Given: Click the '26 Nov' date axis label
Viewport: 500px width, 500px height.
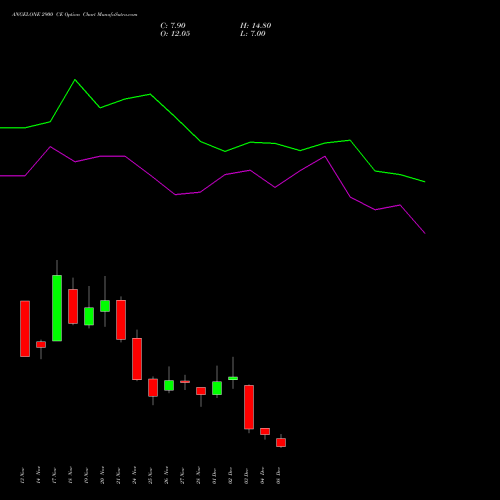Looking at the screenshot, I should 166,475.
